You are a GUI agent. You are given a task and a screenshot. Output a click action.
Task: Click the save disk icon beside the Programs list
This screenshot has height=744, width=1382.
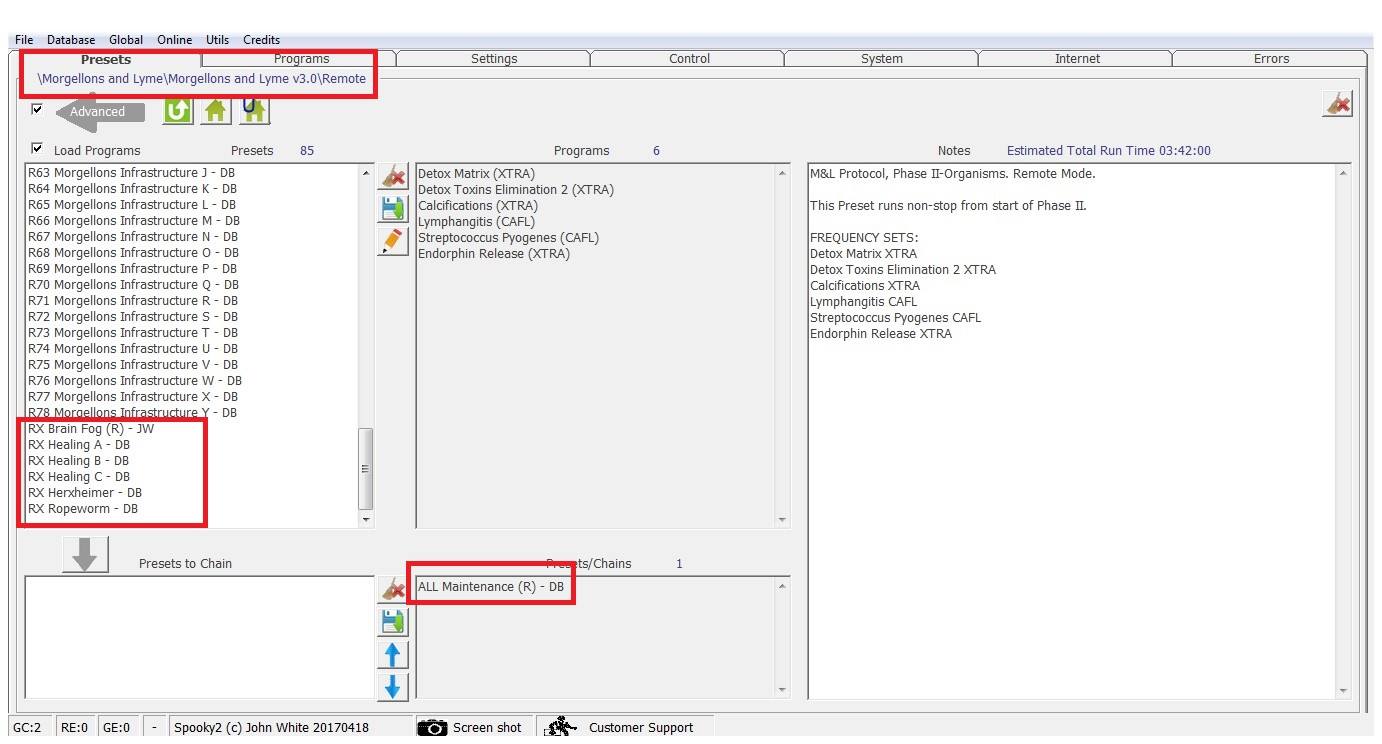(393, 209)
